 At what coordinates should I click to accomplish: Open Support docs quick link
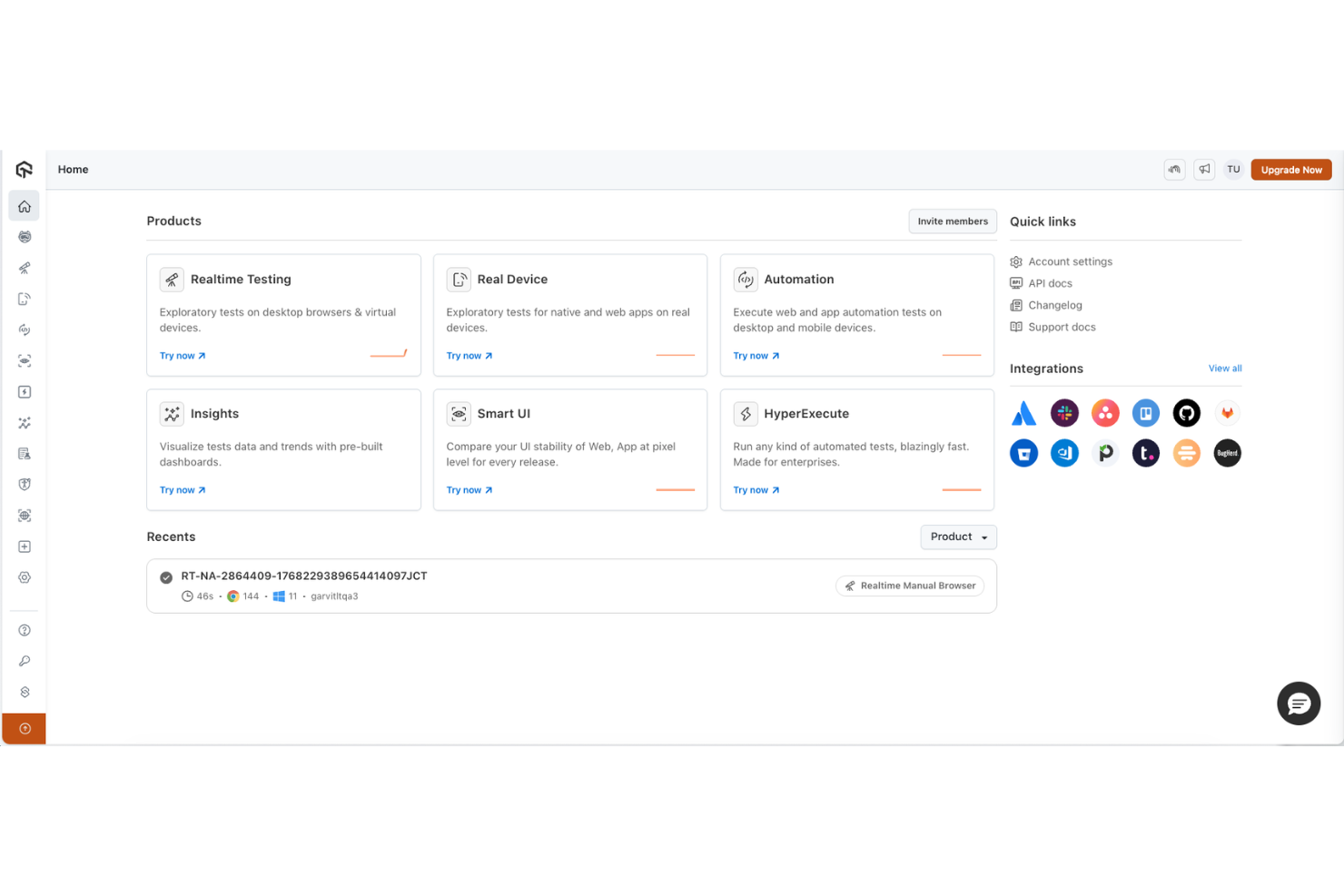1052,327
